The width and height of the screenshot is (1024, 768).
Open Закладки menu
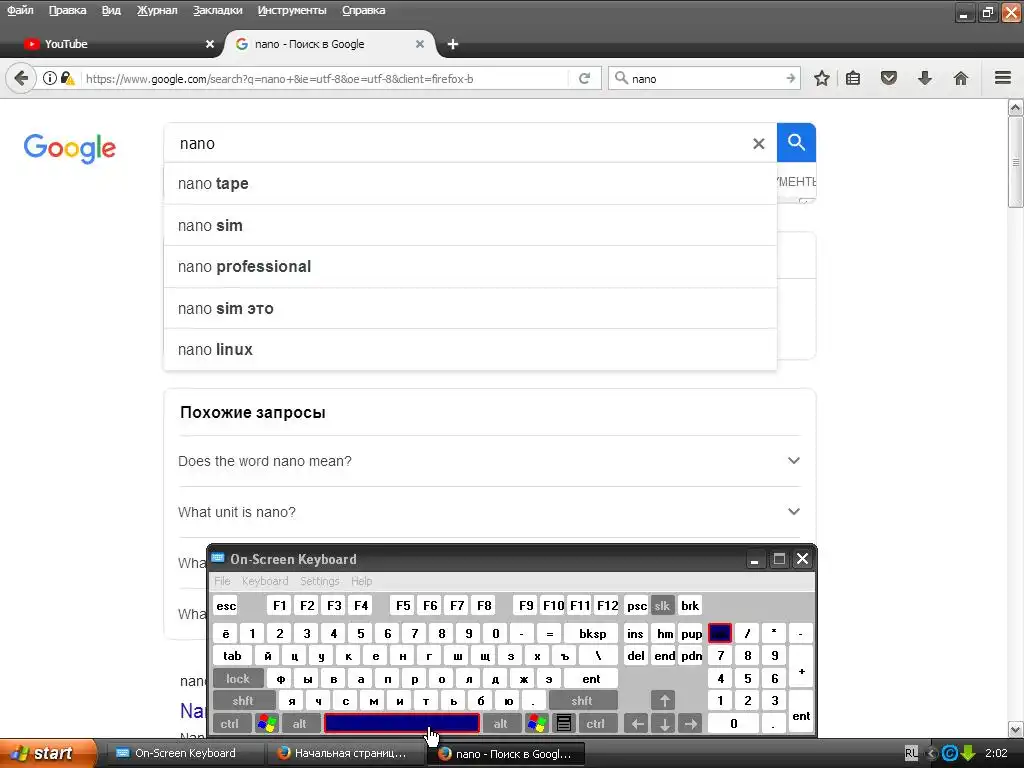coord(217,10)
